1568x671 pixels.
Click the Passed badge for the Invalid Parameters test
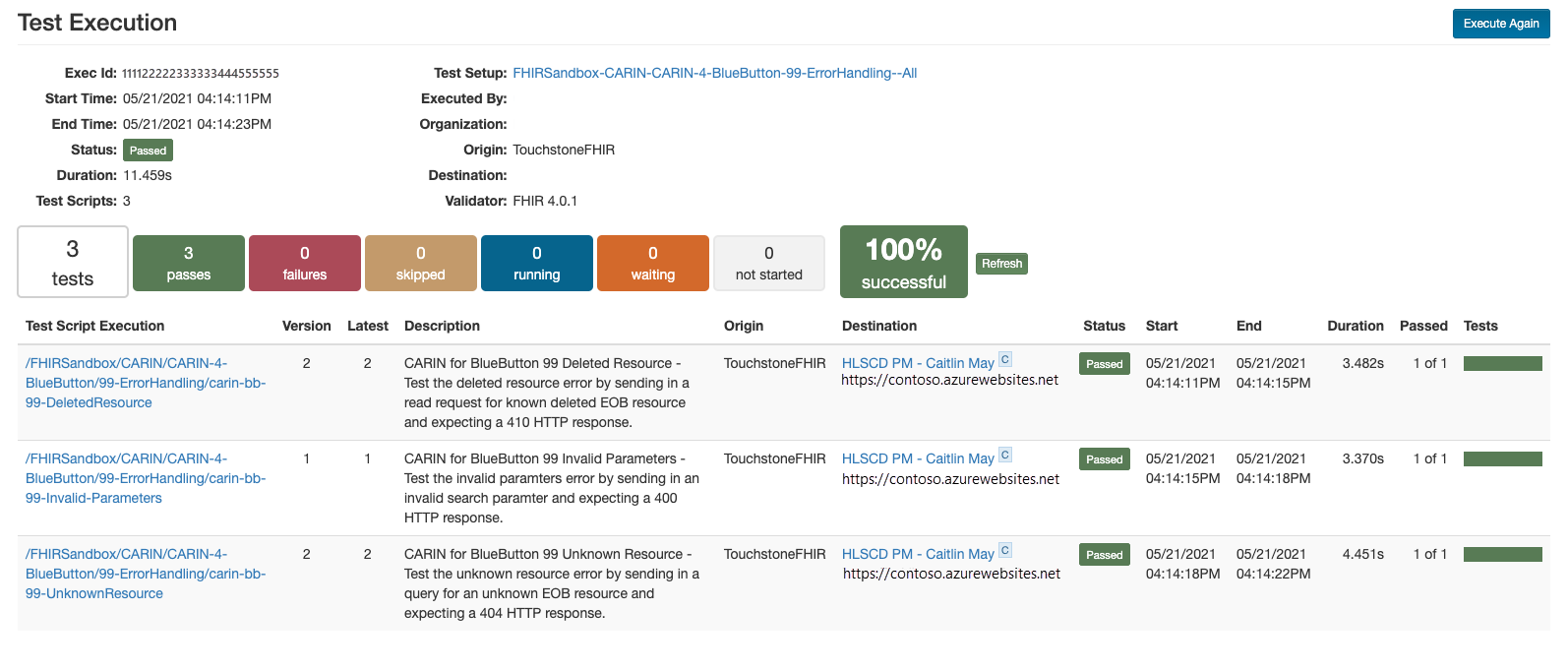[1104, 458]
